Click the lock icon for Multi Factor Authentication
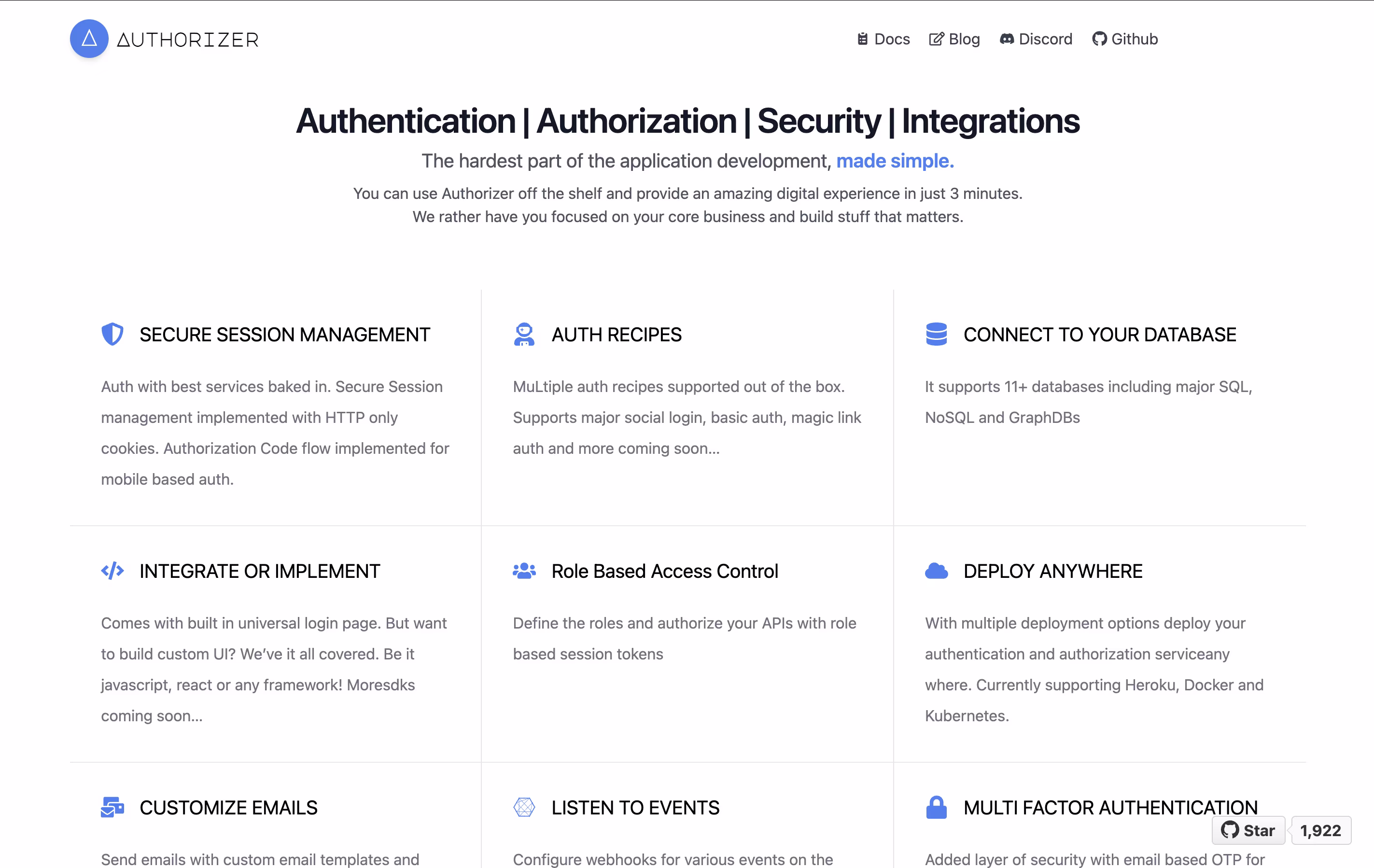The height and width of the screenshot is (868, 1374). point(936,807)
